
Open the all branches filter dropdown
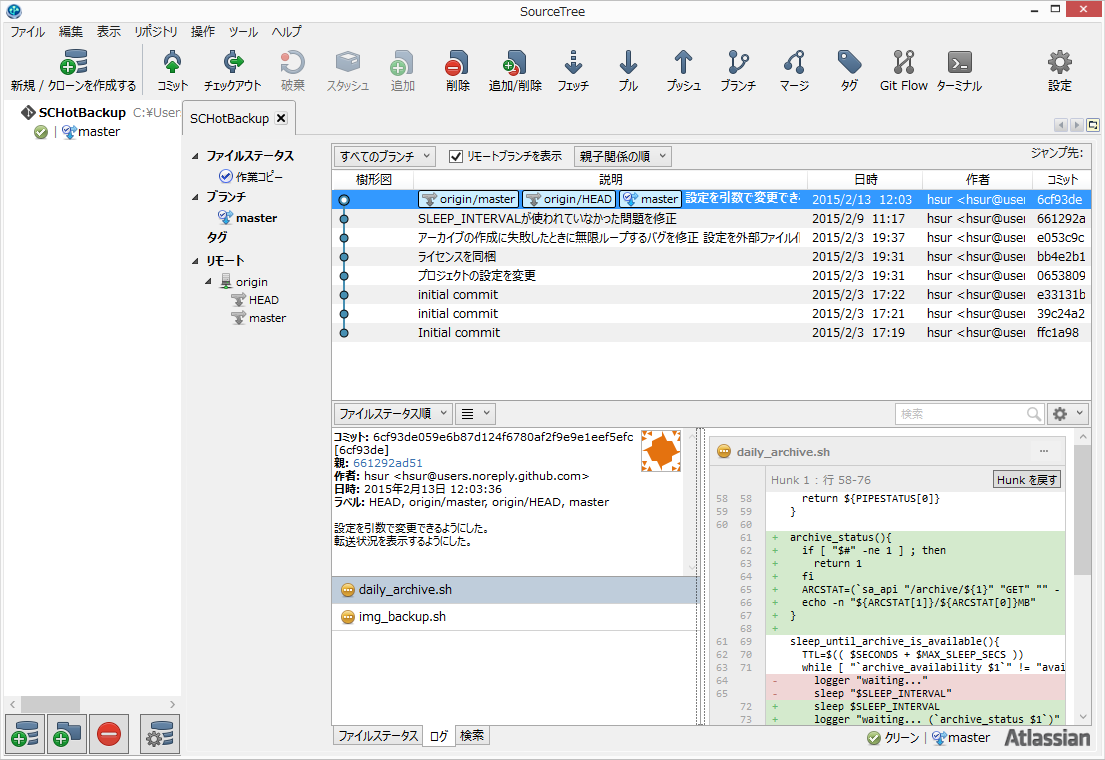coord(385,156)
